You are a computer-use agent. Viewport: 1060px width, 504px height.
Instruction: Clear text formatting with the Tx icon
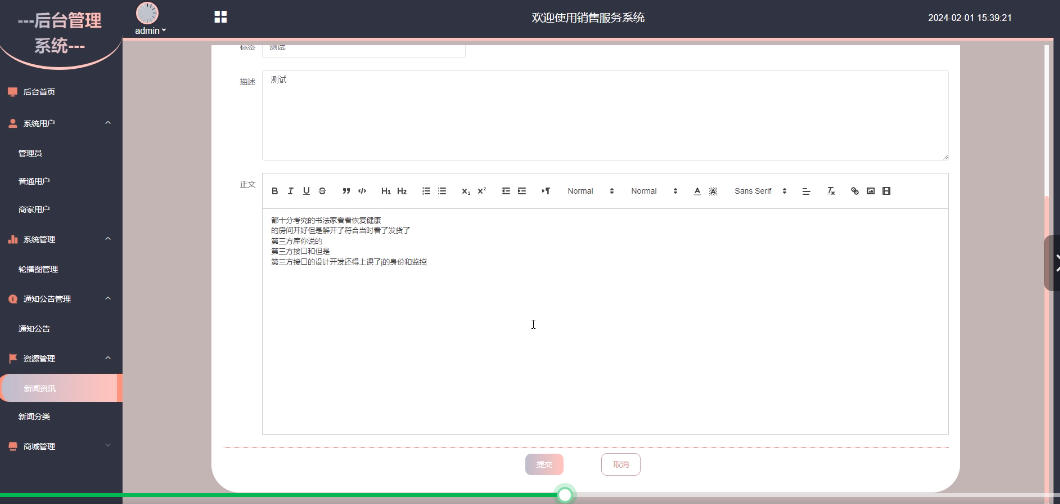click(x=832, y=191)
